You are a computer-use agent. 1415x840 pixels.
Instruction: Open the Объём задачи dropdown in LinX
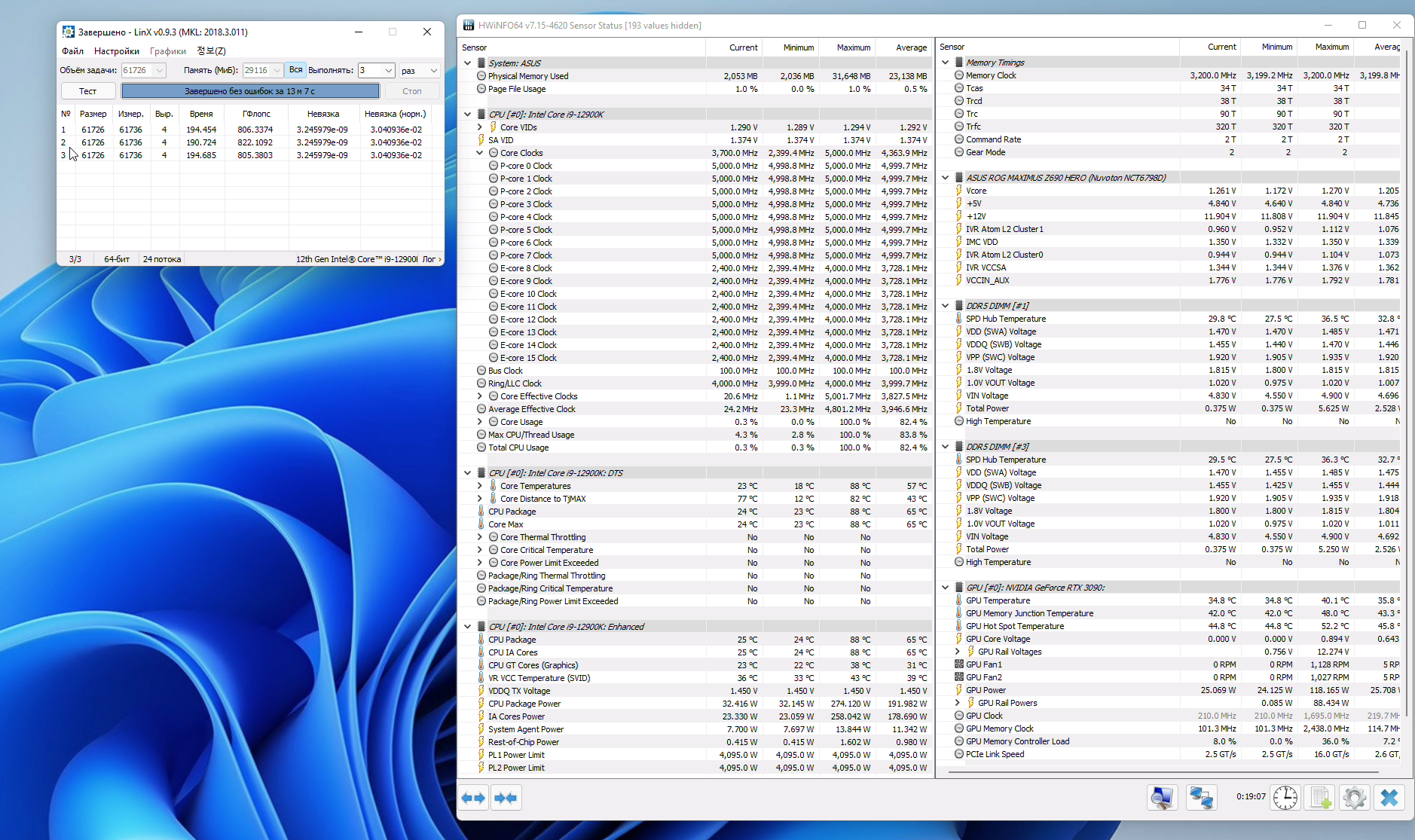[x=159, y=70]
